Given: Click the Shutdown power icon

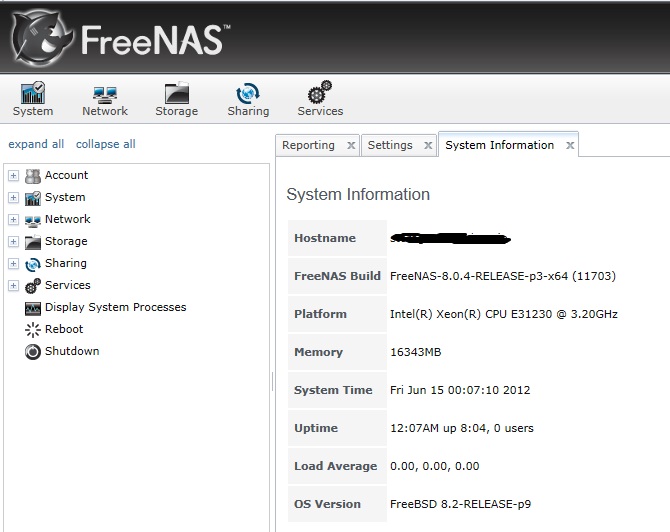Looking at the screenshot, I should pos(33,352).
